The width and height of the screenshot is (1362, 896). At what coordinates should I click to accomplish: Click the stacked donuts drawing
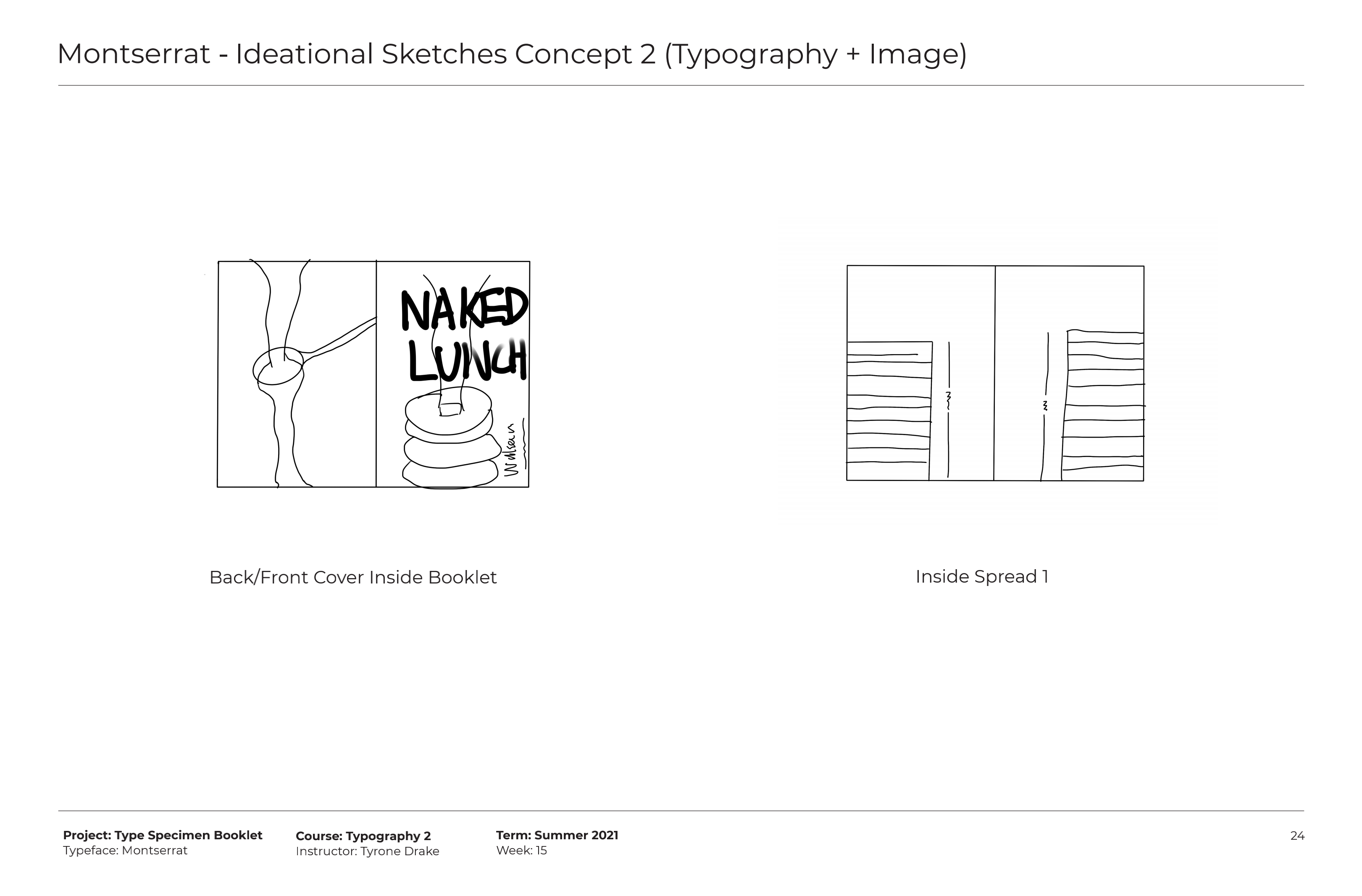(449, 439)
